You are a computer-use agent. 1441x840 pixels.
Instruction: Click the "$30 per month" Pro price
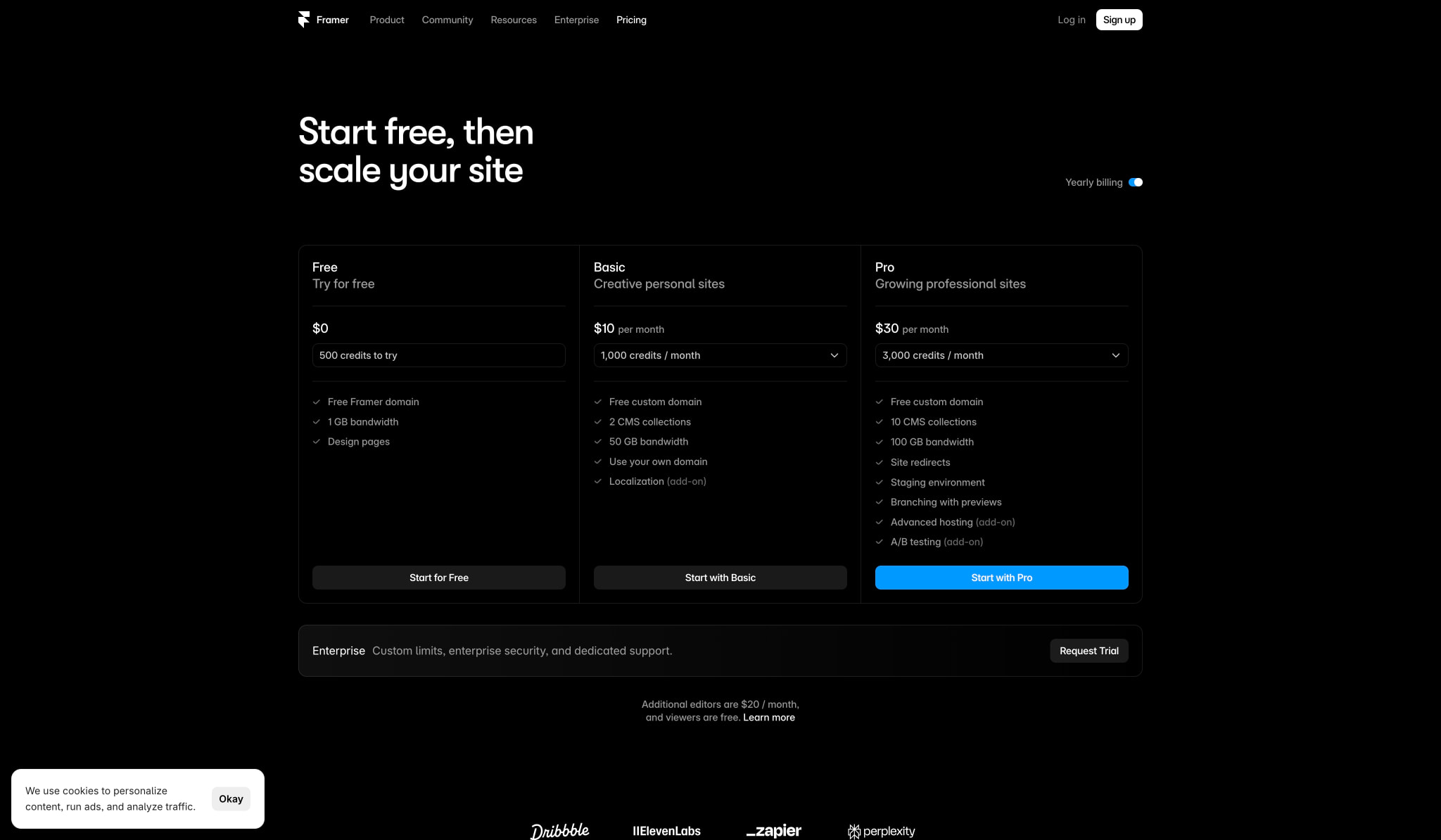click(x=911, y=329)
